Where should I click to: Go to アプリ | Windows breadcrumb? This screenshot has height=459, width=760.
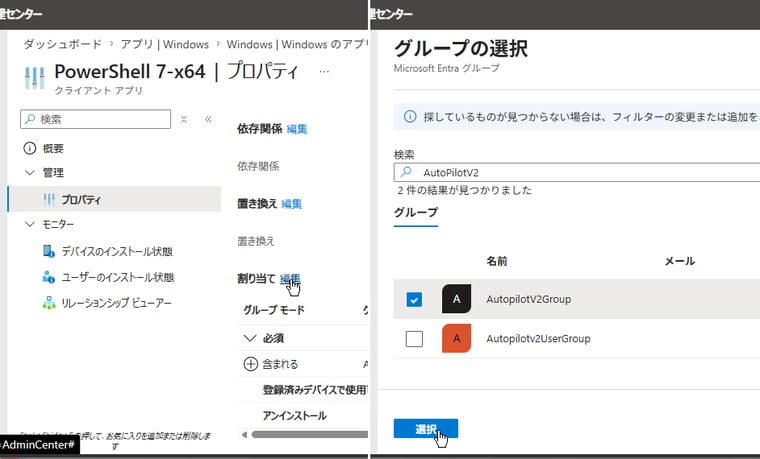click(165, 44)
